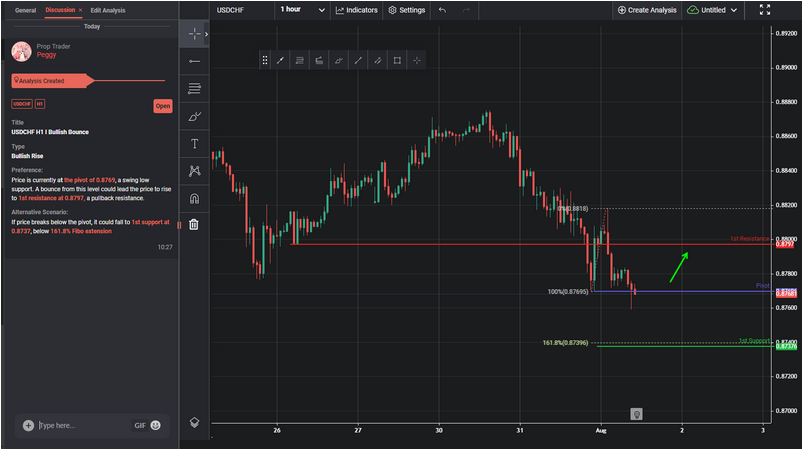Pick the third flag-like tool in floating toolbar
This screenshot has height=449, width=803.
click(x=319, y=60)
